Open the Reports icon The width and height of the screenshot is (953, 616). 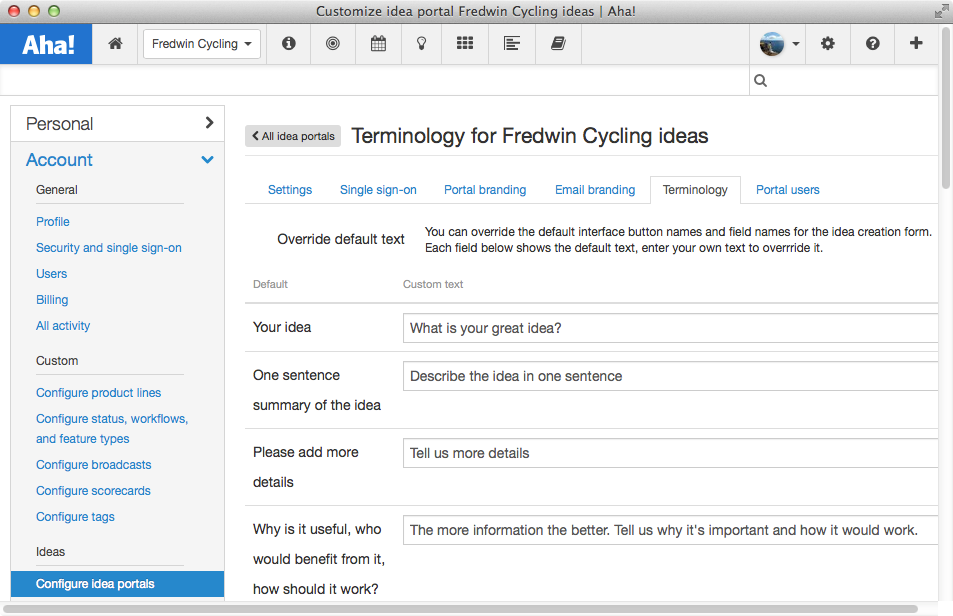point(512,44)
